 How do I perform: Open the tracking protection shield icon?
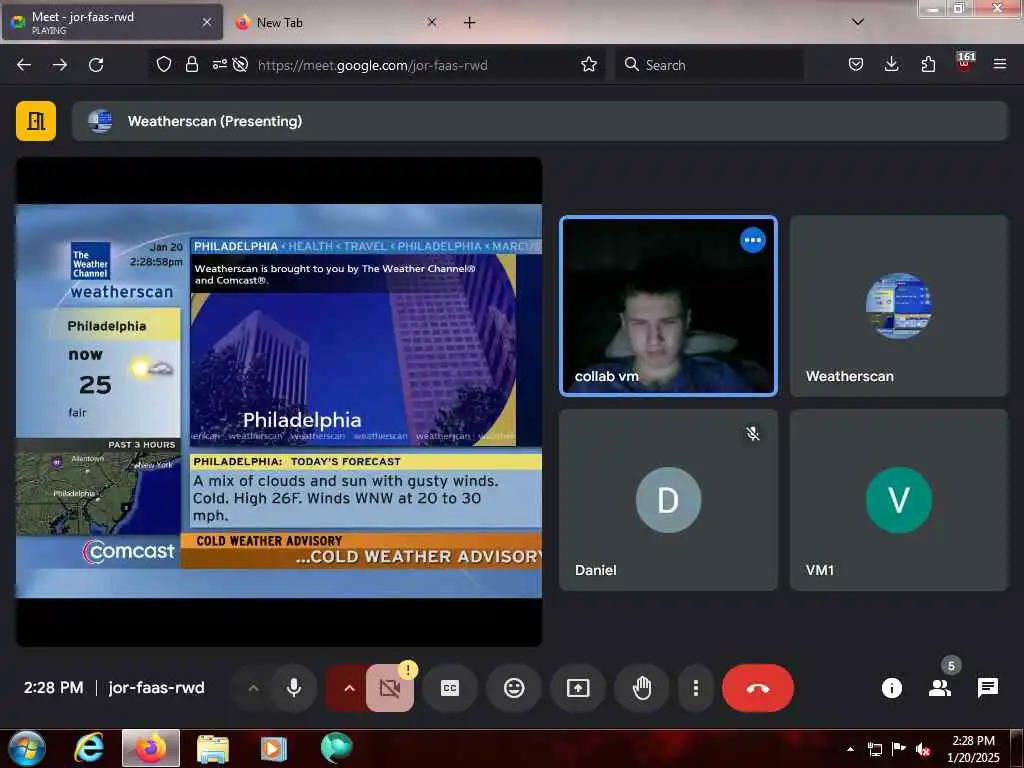point(164,64)
